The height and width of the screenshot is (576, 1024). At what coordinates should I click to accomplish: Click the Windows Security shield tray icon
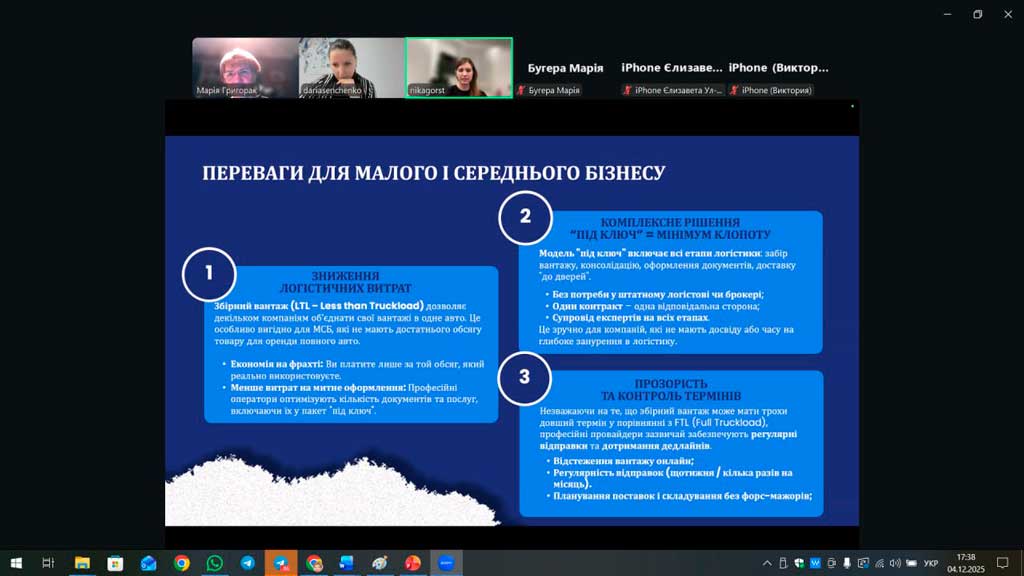click(x=799, y=563)
